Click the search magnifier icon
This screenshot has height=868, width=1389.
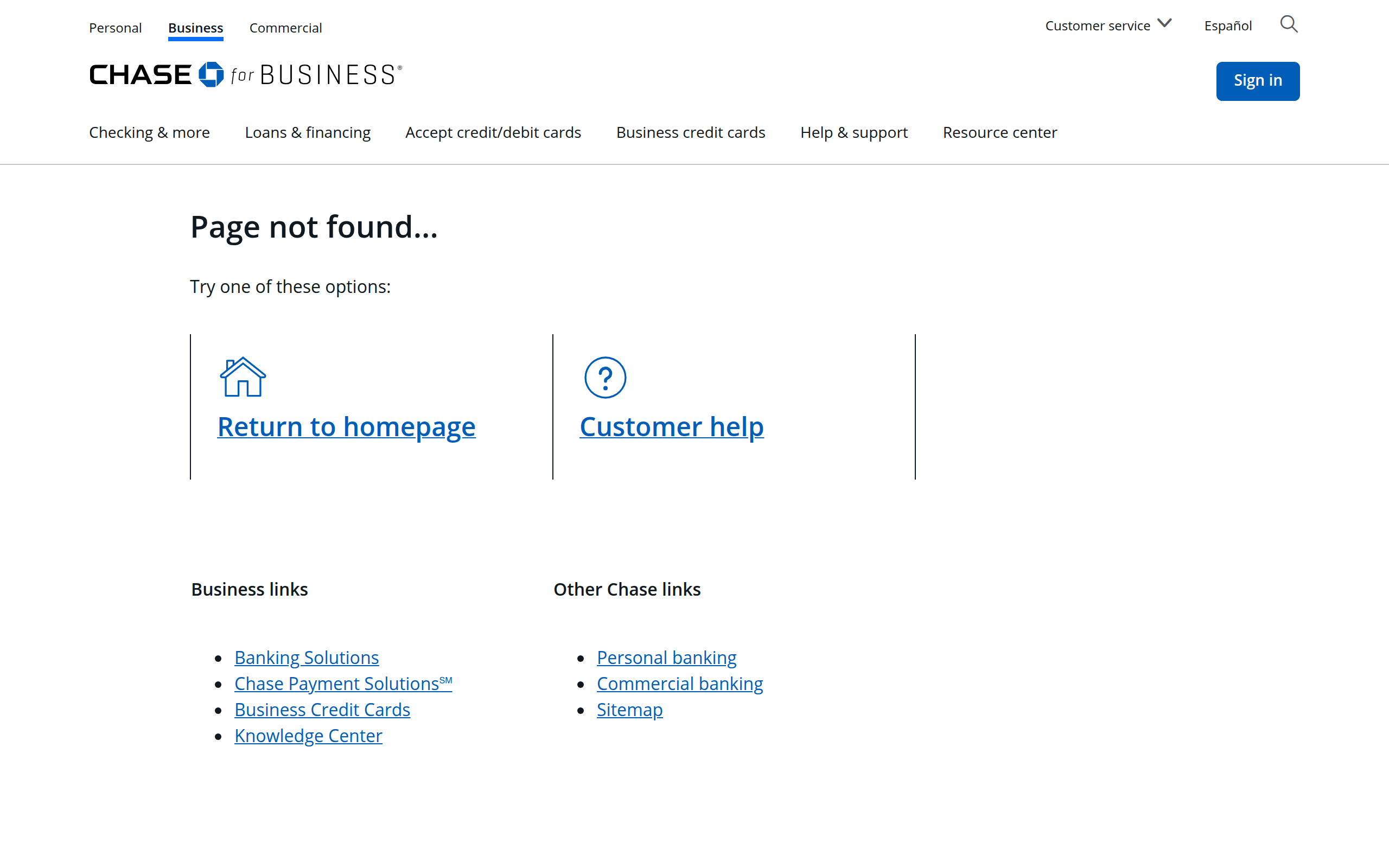pos(1289,25)
